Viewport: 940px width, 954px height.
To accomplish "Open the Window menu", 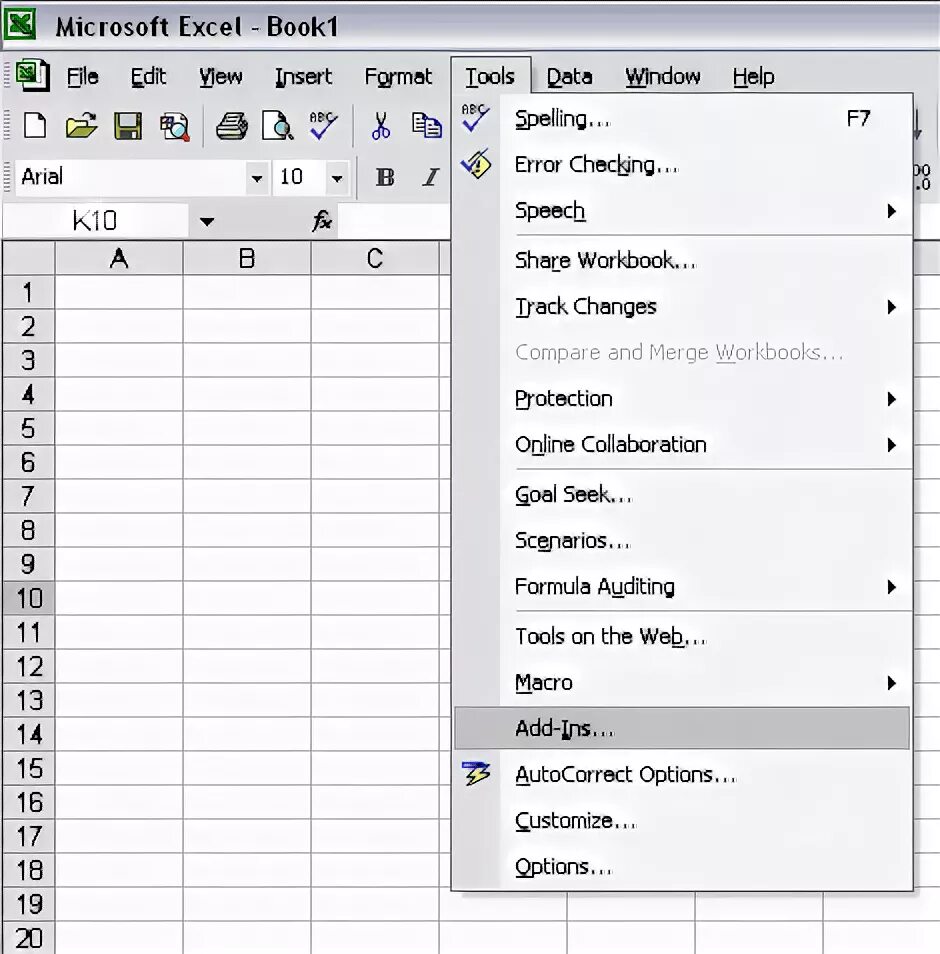I will pyautogui.click(x=663, y=77).
